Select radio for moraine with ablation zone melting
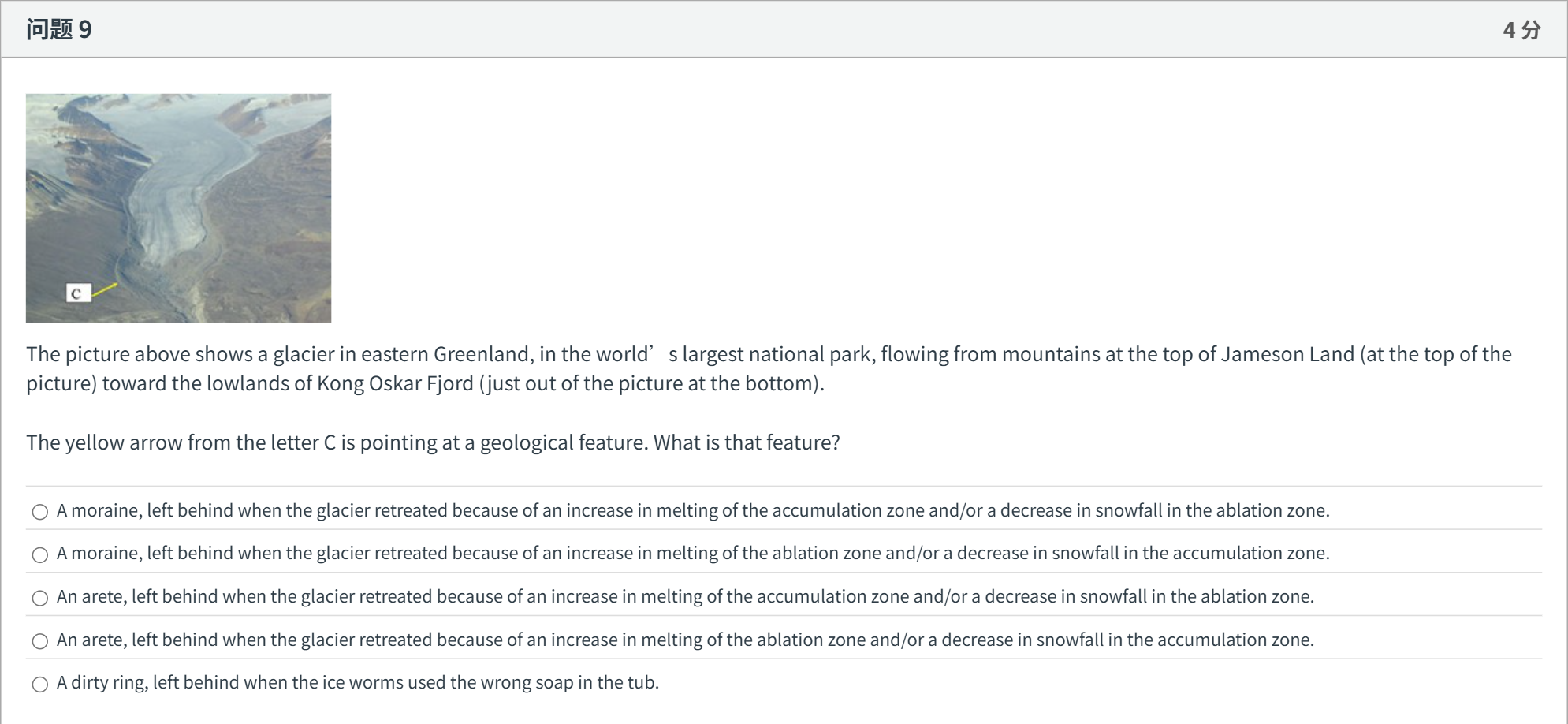Image resolution: width=1568 pixels, height=724 pixels. tap(40, 554)
